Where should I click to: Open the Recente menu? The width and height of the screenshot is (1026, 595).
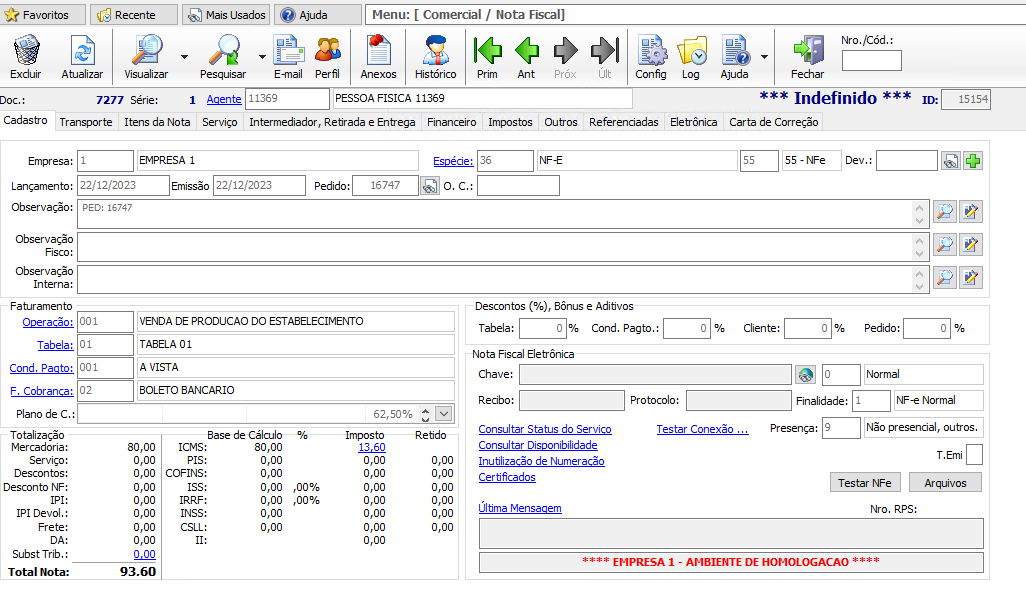(134, 14)
